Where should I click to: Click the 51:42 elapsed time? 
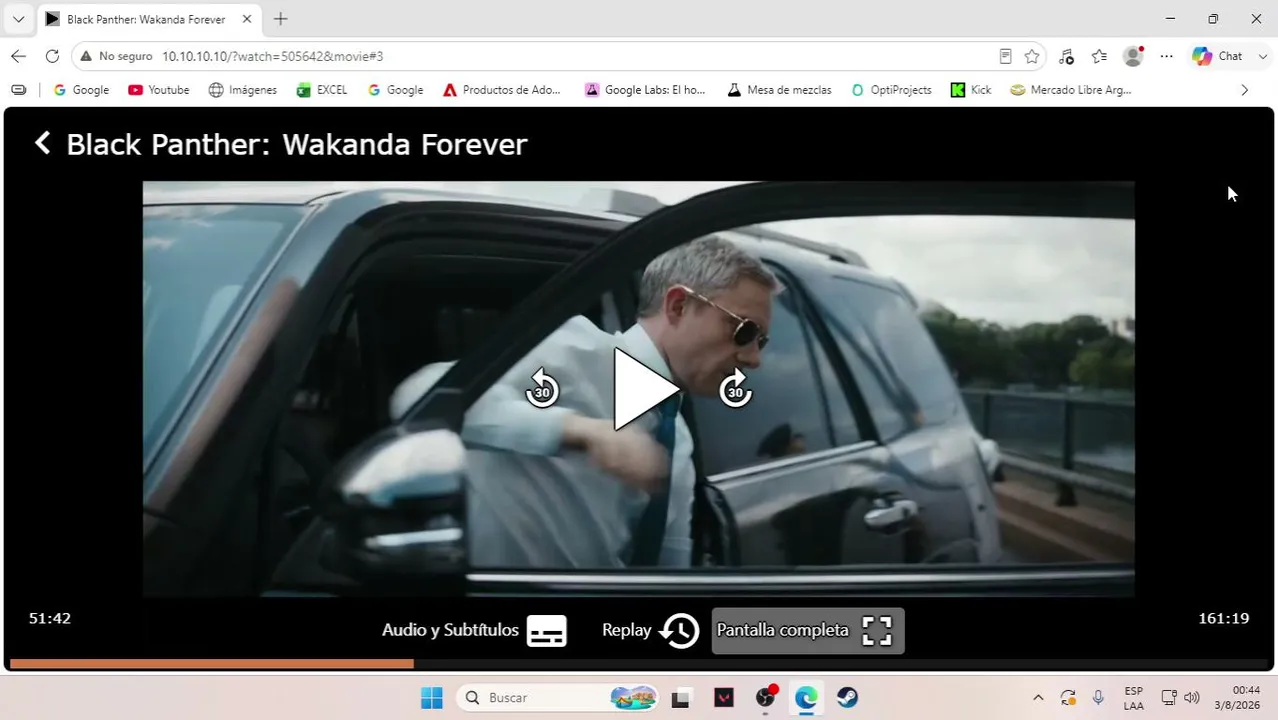pos(50,618)
